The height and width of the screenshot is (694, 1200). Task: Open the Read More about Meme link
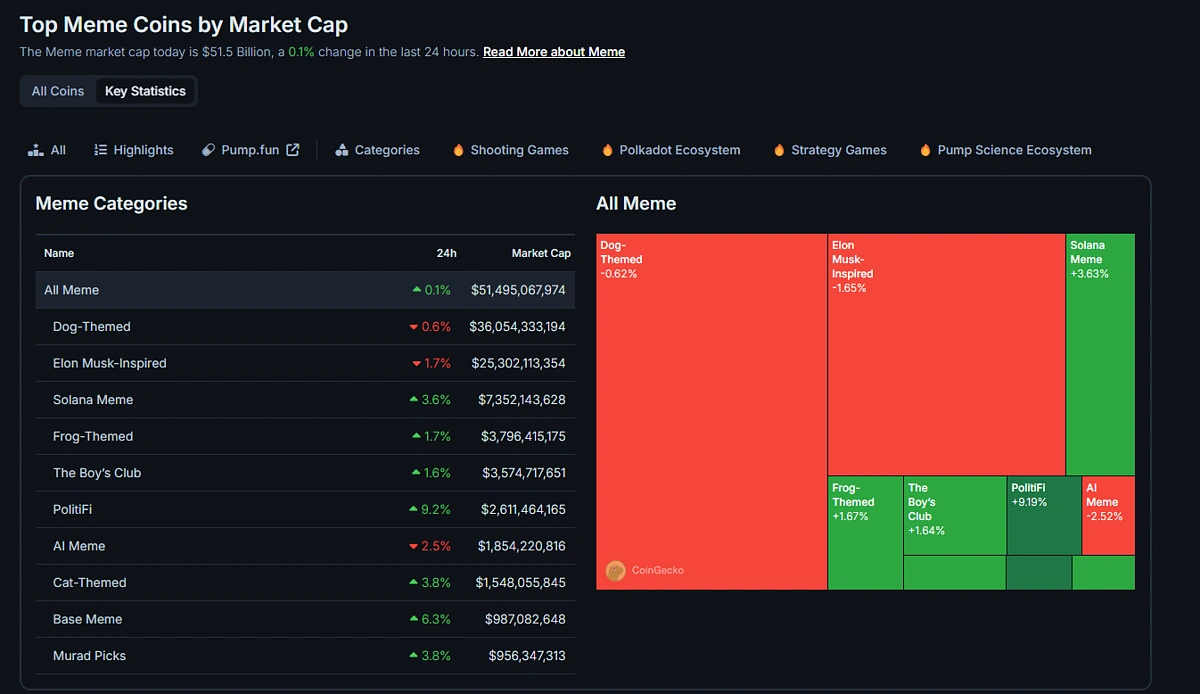coord(553,51)
